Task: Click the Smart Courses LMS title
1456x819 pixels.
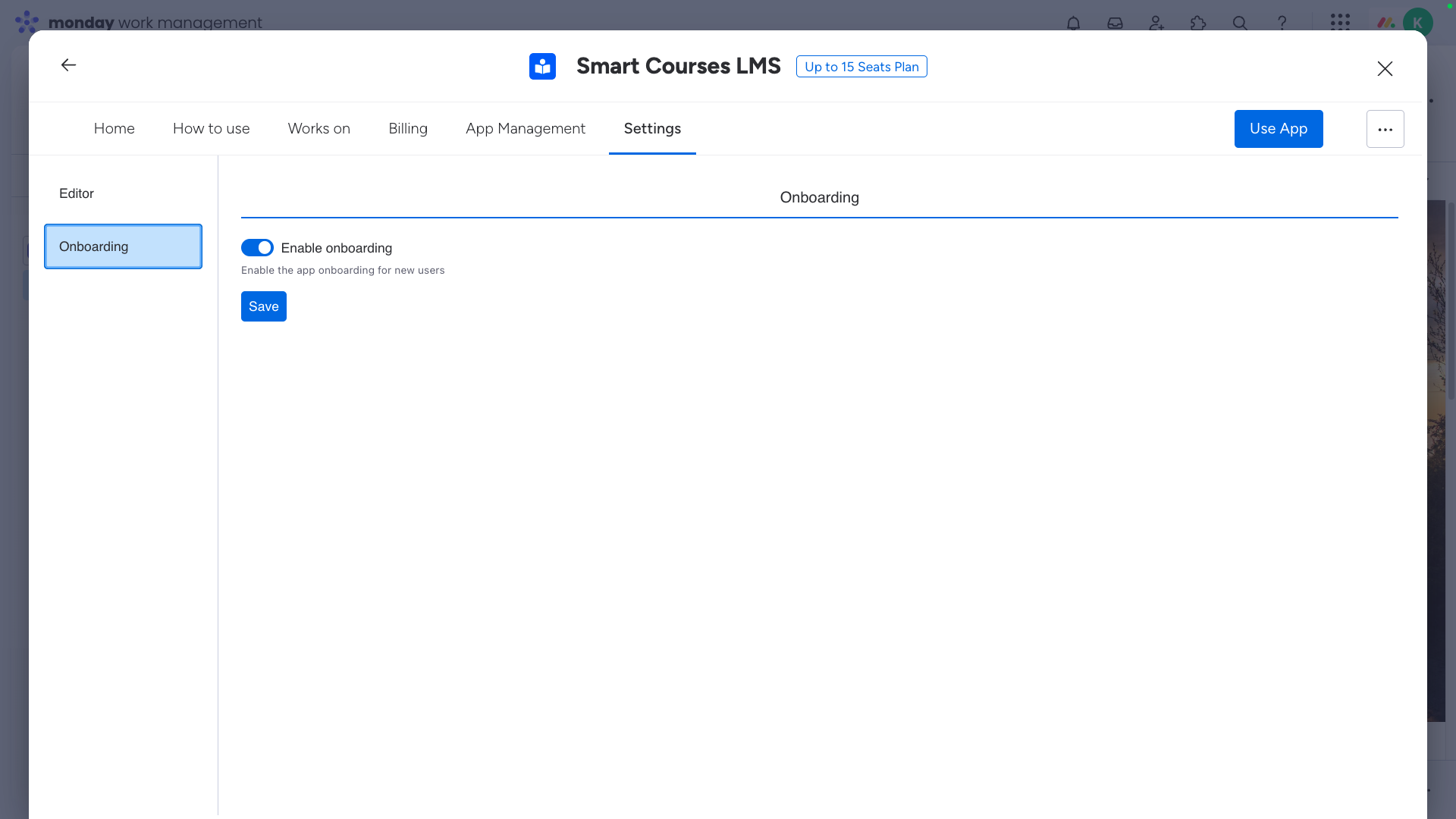Action: 679,66
